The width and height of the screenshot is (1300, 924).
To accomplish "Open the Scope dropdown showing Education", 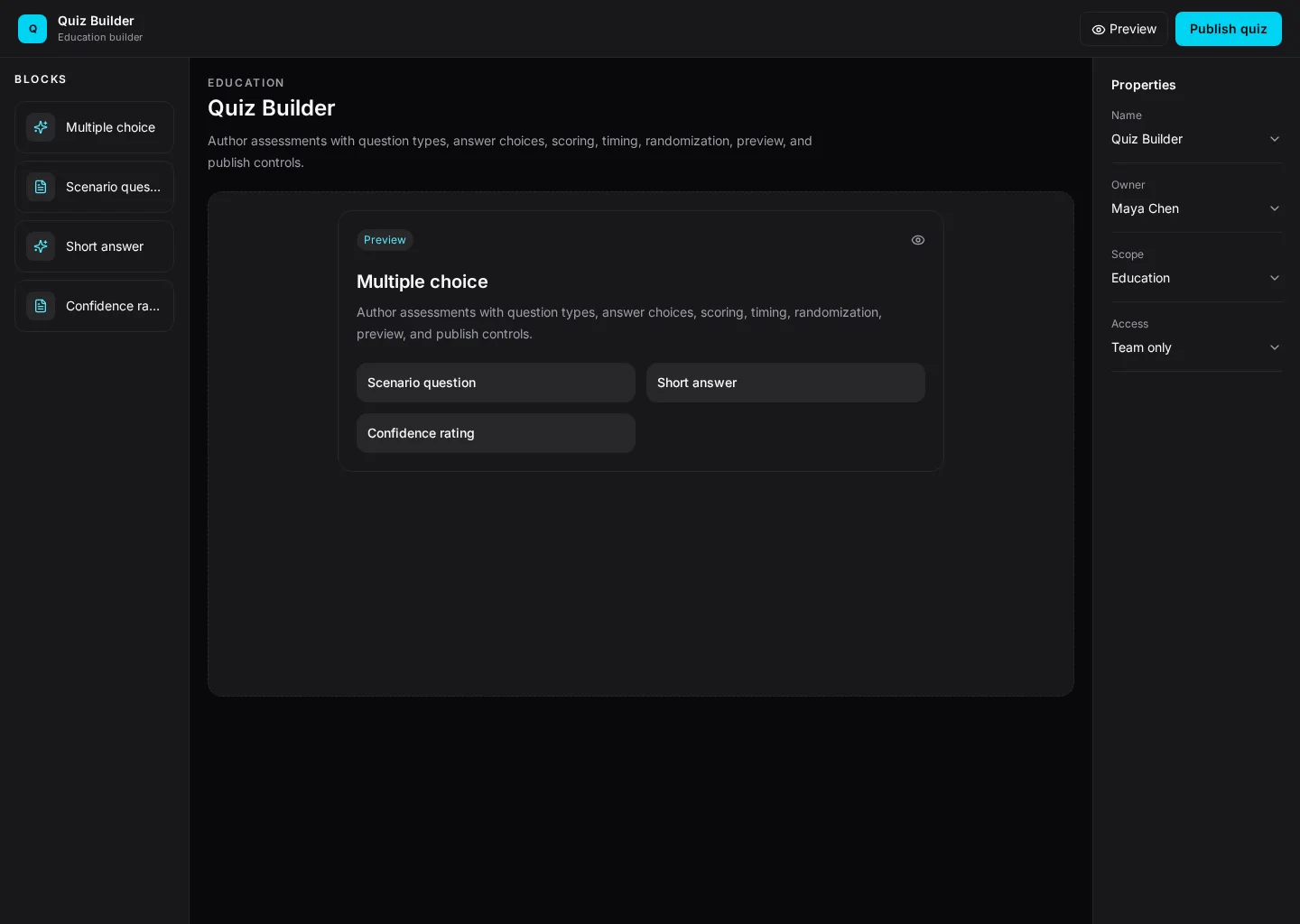I will tap(1196, 278).
